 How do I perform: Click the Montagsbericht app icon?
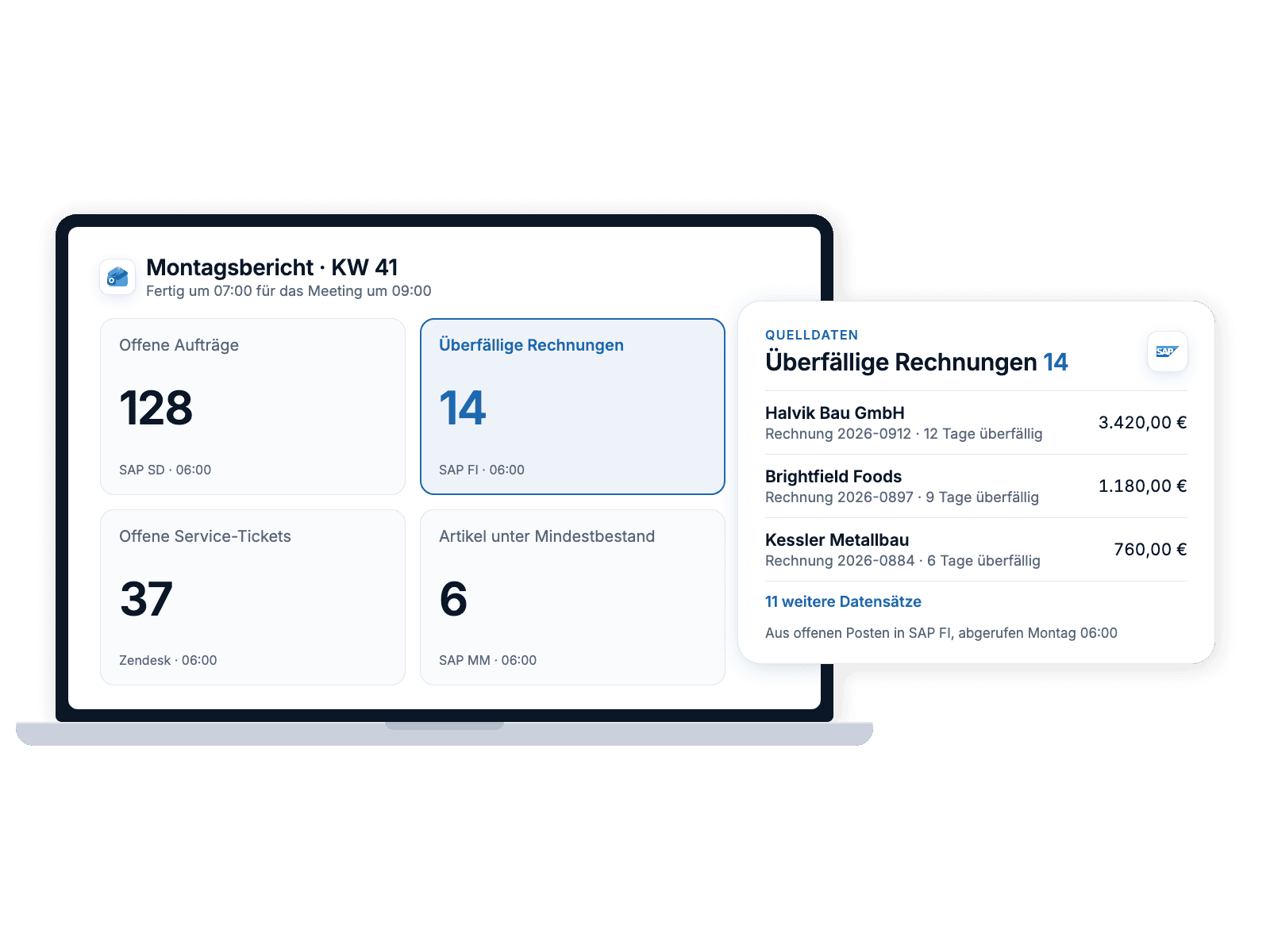pyautogui.click(x=117, y=276)
